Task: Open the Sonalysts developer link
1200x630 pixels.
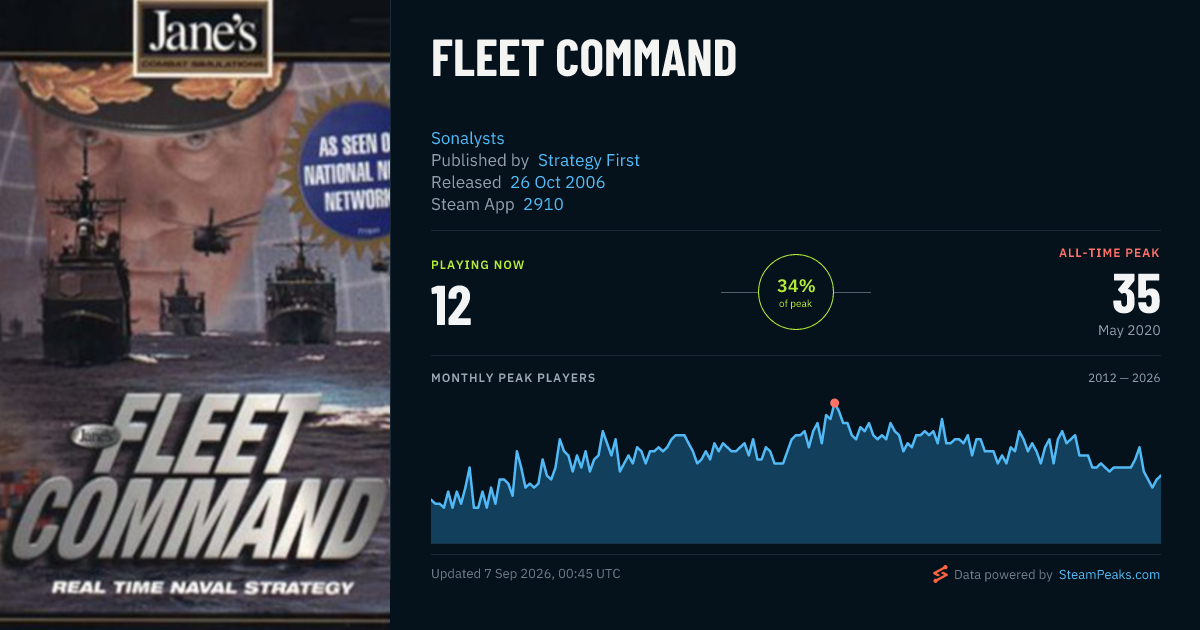Action: 468,138
